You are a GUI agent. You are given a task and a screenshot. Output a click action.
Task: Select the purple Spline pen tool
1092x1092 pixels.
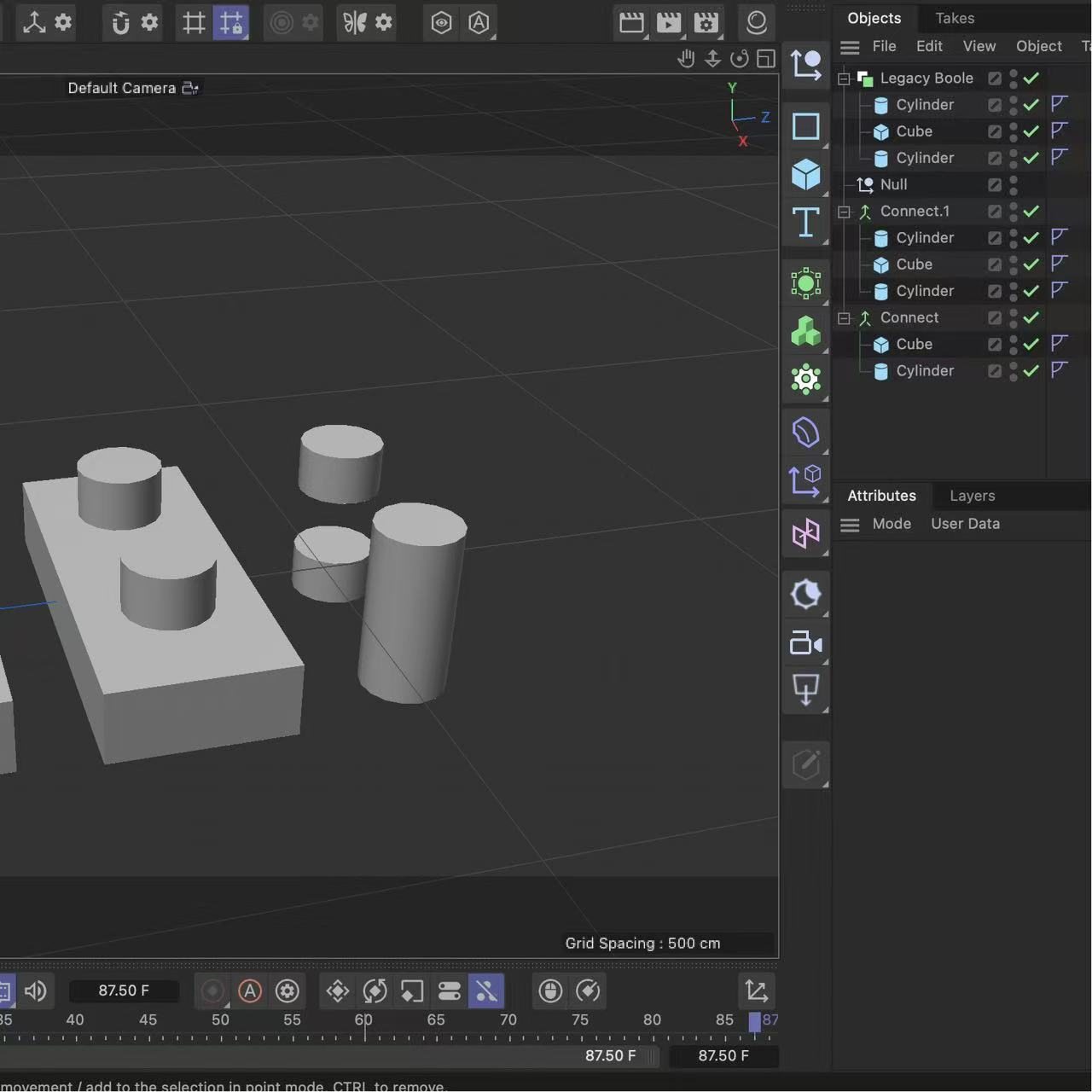point(806,431)
